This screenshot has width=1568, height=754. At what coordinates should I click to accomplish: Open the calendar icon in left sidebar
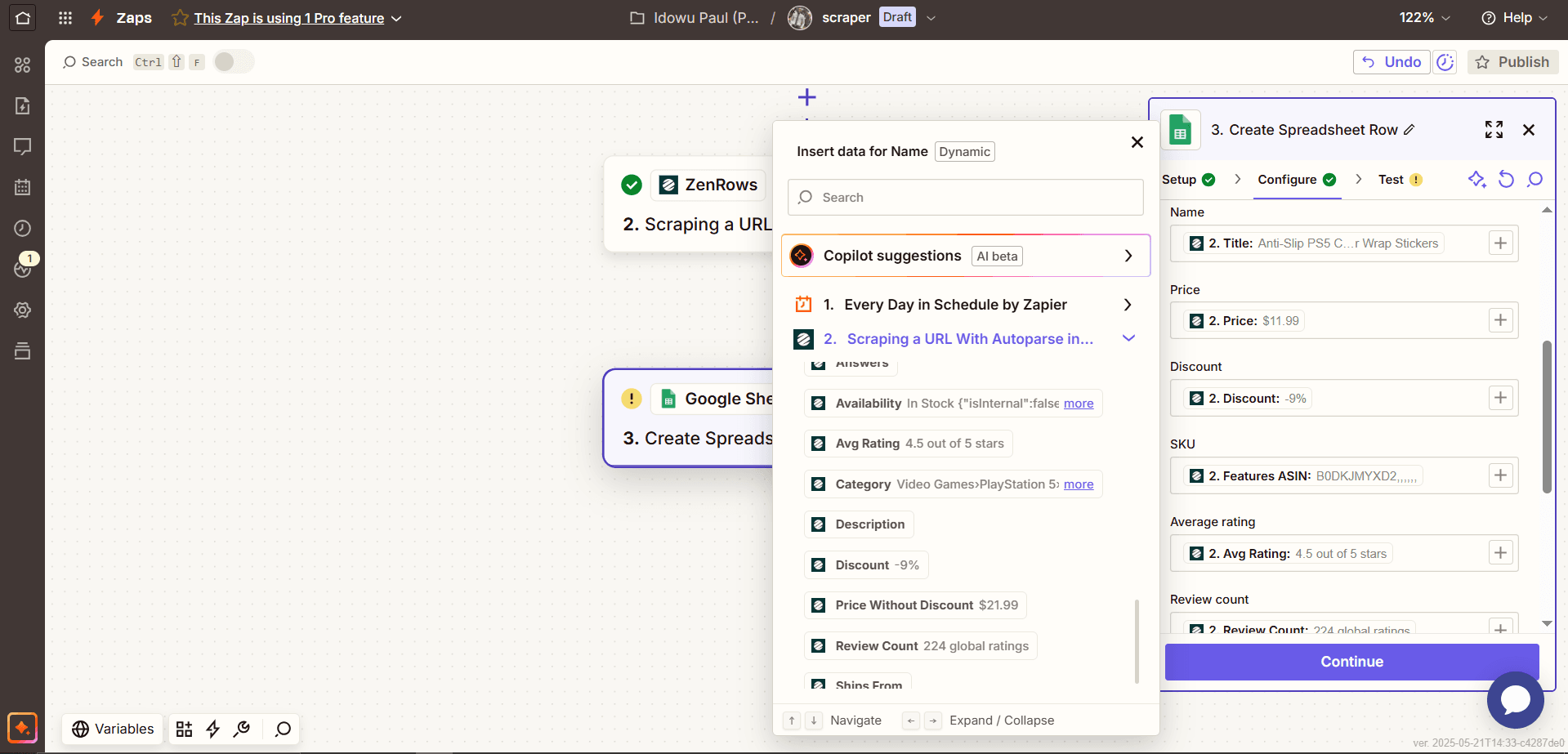click(x=23, y=187)
